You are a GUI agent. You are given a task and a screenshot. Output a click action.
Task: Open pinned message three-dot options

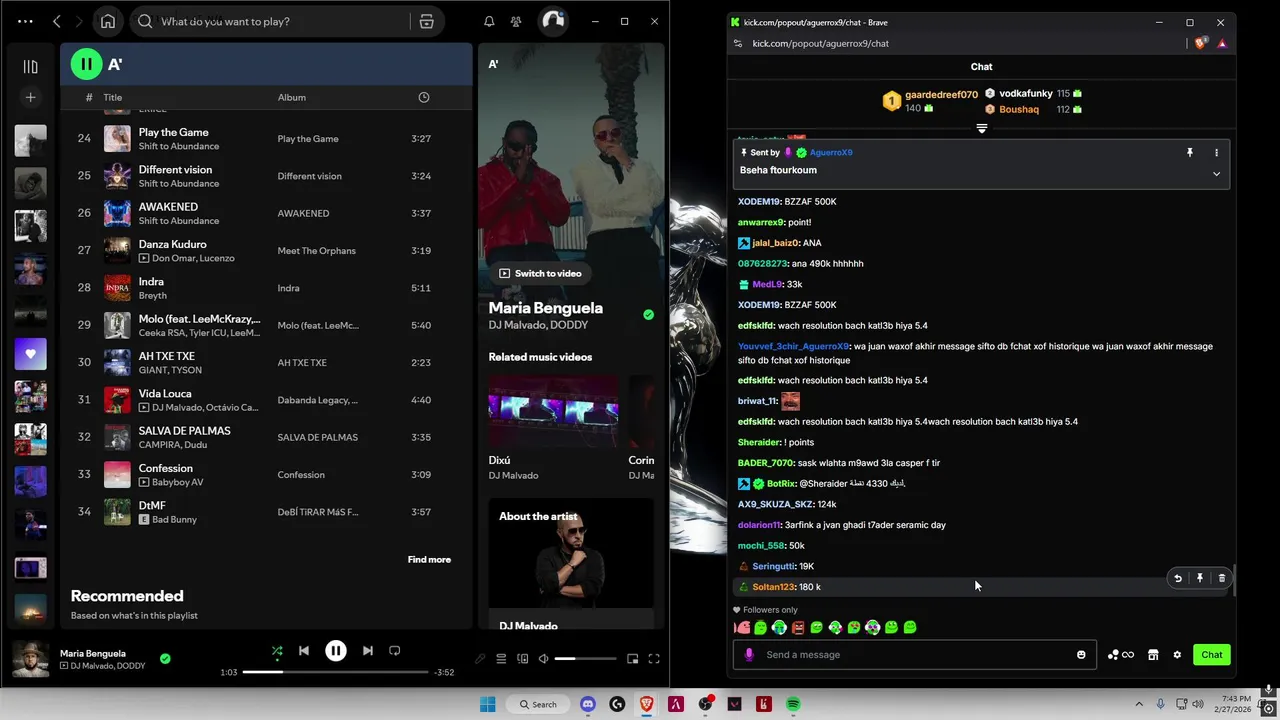(1216, 153)
